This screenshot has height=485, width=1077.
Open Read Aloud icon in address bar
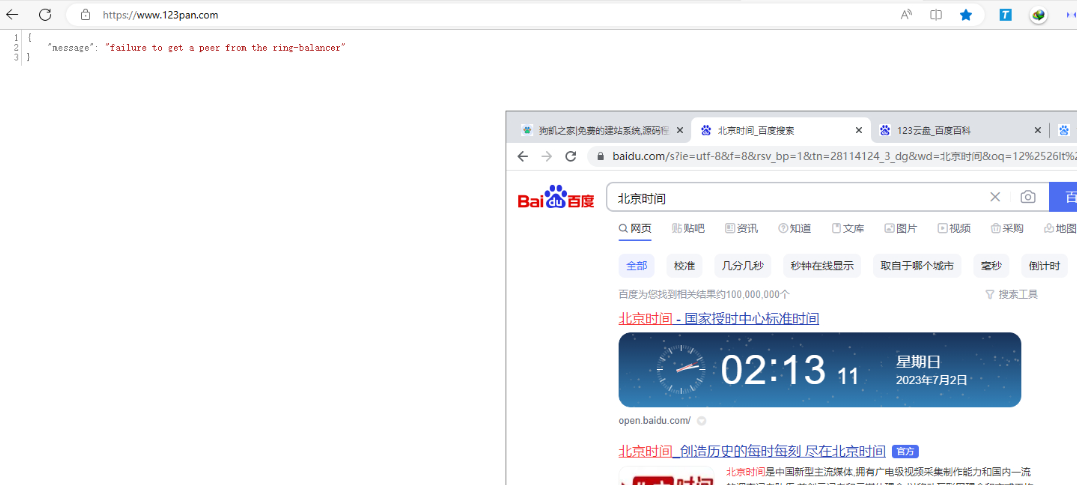coord(907,14)
